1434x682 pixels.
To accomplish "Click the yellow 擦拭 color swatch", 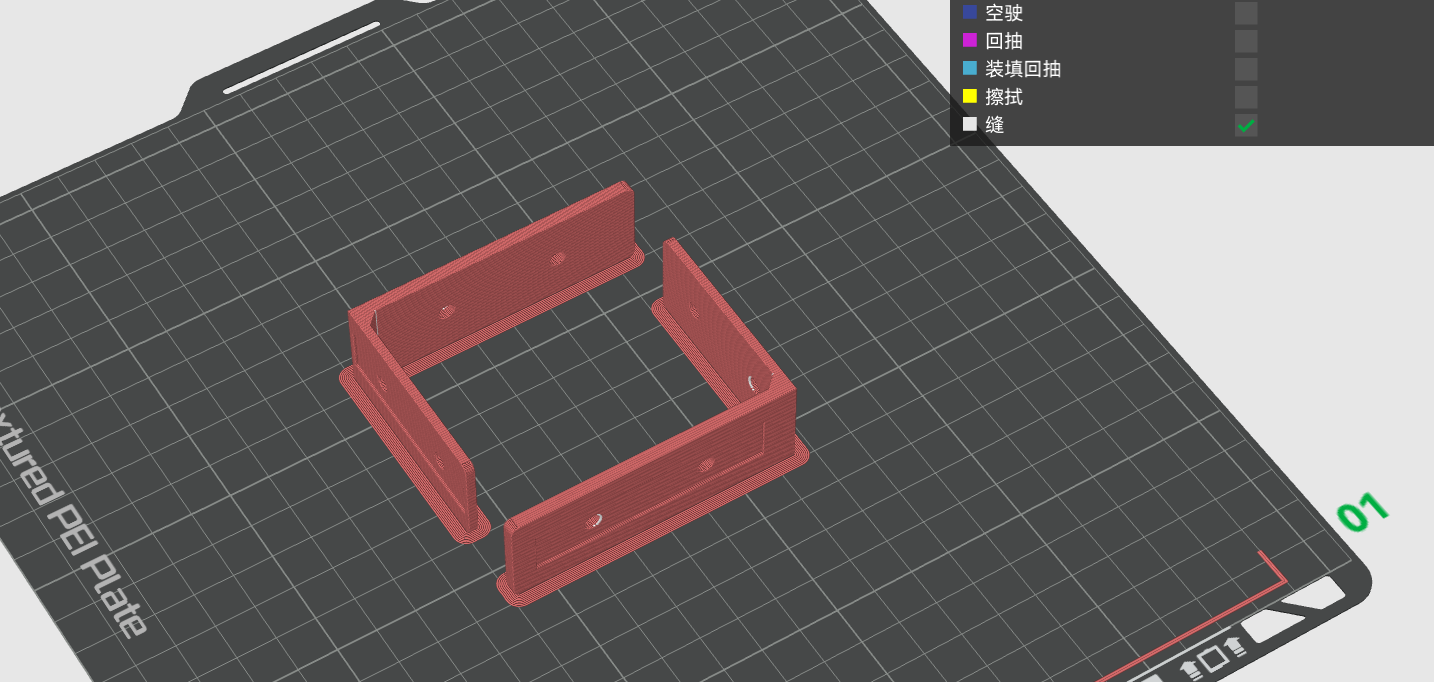I will click(970, 97).
